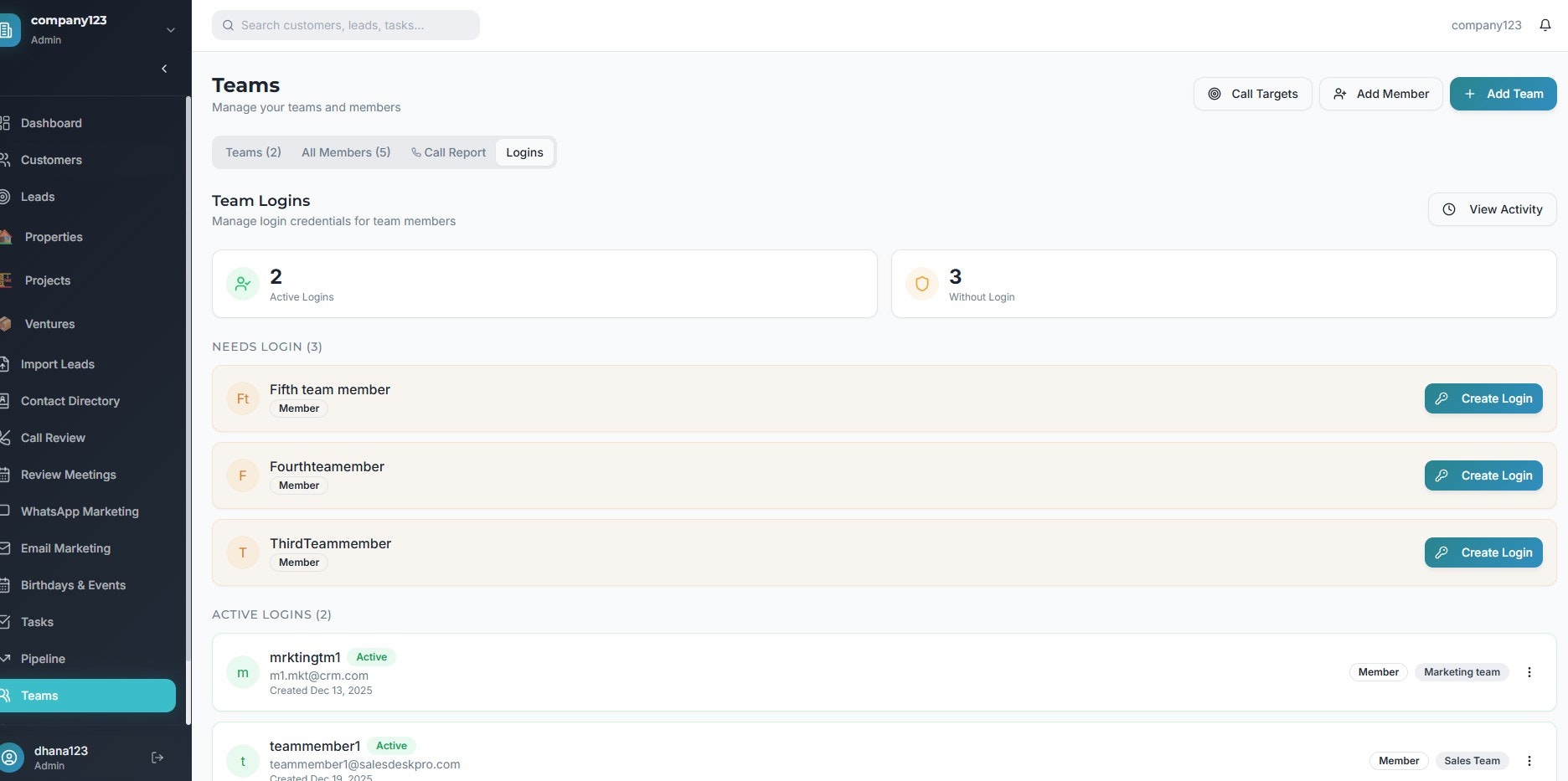
Task: Click the Add Team button
Action: click(x=1503, y=94)
